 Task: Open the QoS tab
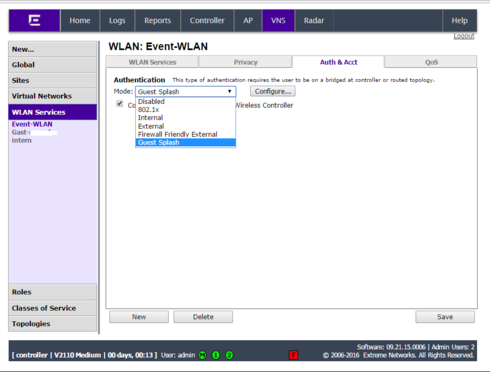[x=431, y=62]
